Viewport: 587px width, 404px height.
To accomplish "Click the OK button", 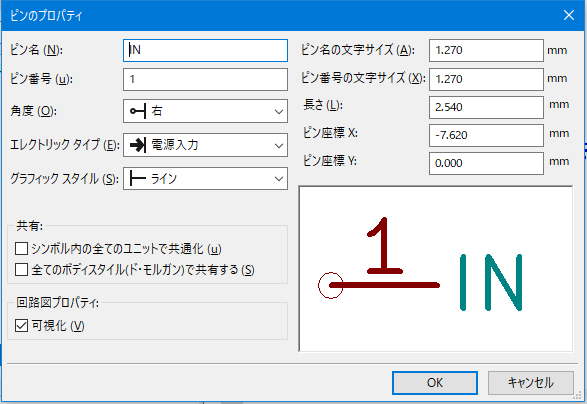I will (x=435, y=383).
